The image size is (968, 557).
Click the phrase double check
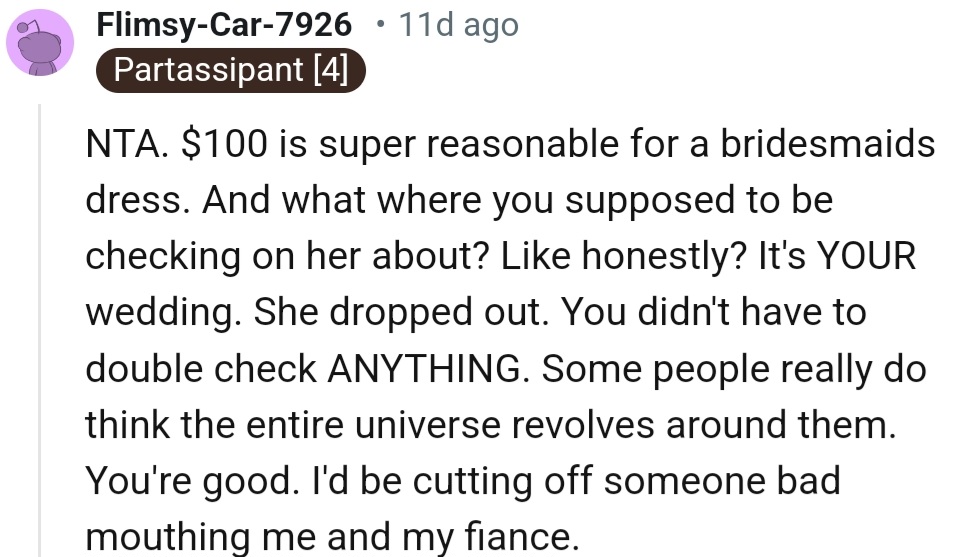pyautogui.click(x=201, y=368)
